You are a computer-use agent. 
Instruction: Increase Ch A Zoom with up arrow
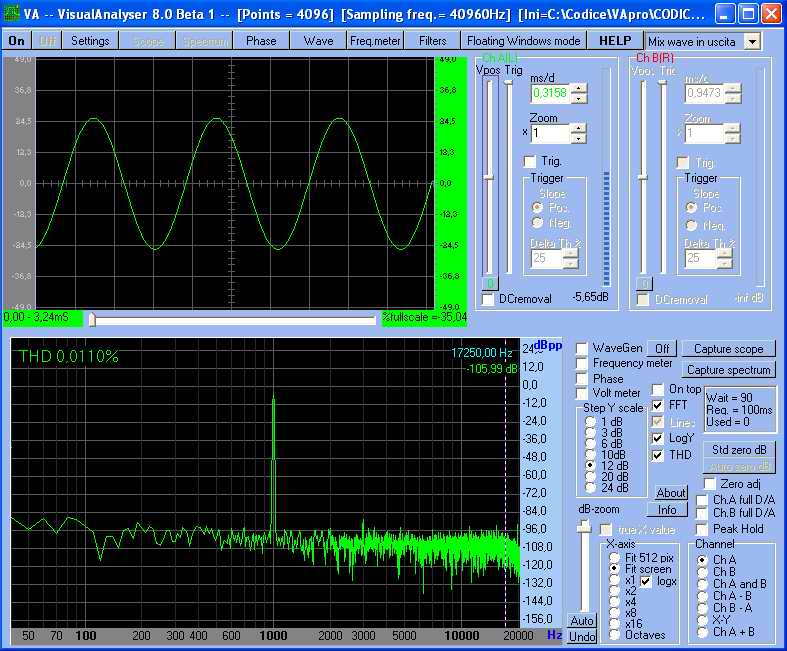(579, 128)
